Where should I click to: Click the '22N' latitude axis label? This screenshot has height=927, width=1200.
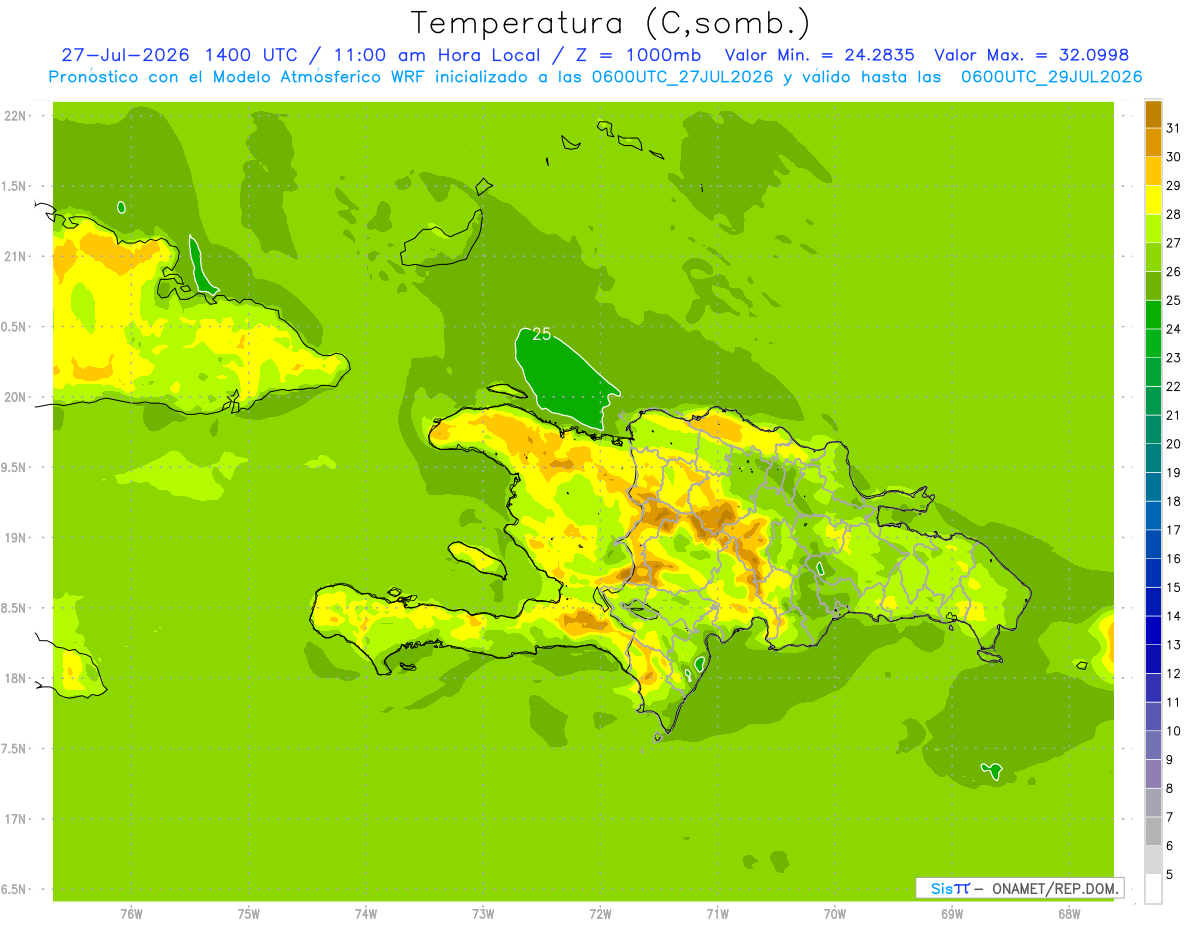[x=17, y=116]
